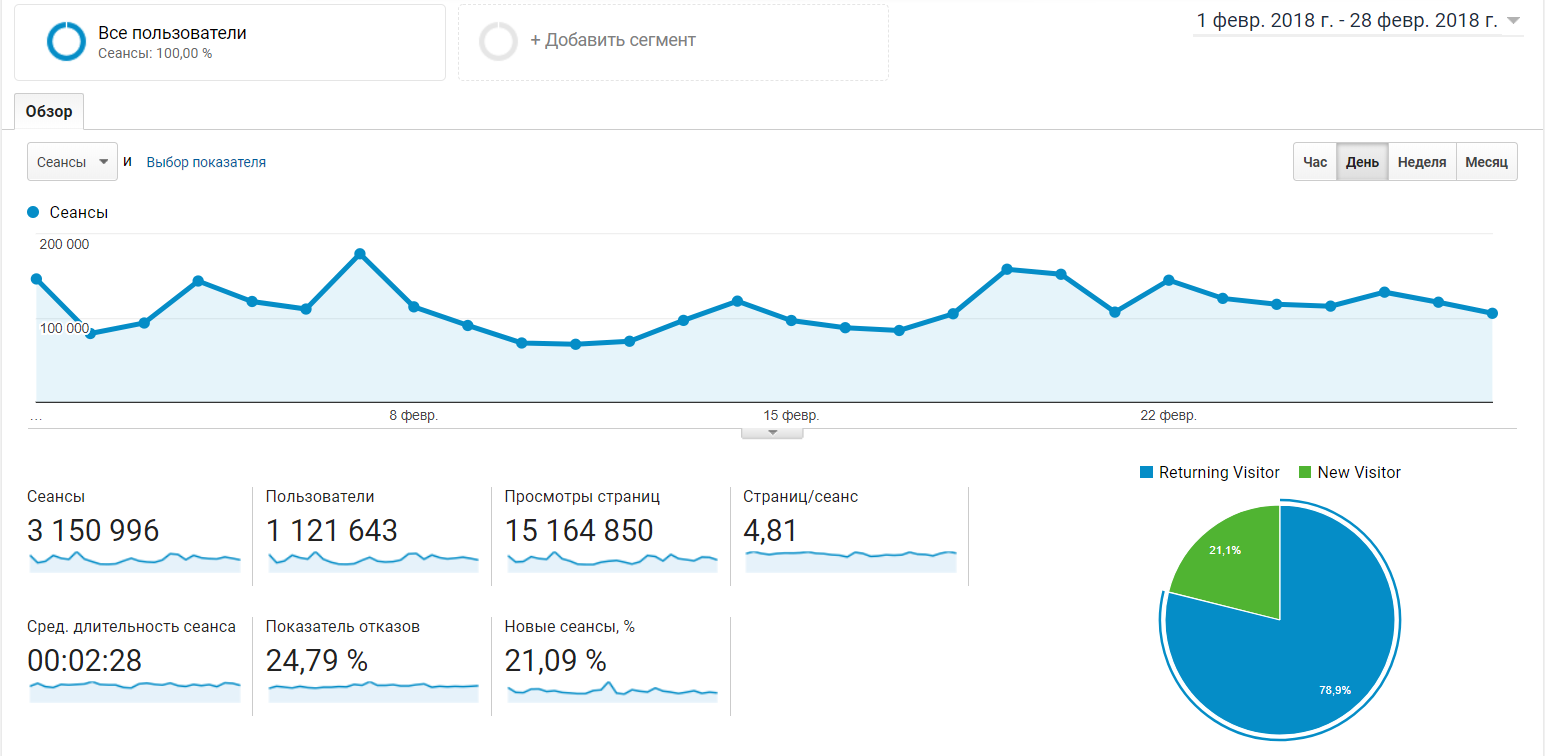This screenshot has width=1545, height=756.
Task: Click the Сеансы sparkline under 3 150 996
Action: point(135,561)
